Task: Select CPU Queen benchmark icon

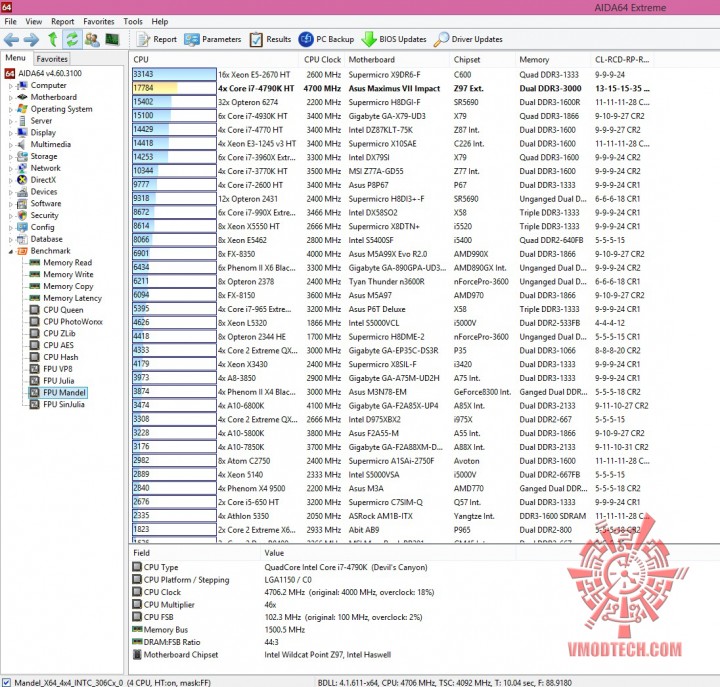Action: [34, 310]
